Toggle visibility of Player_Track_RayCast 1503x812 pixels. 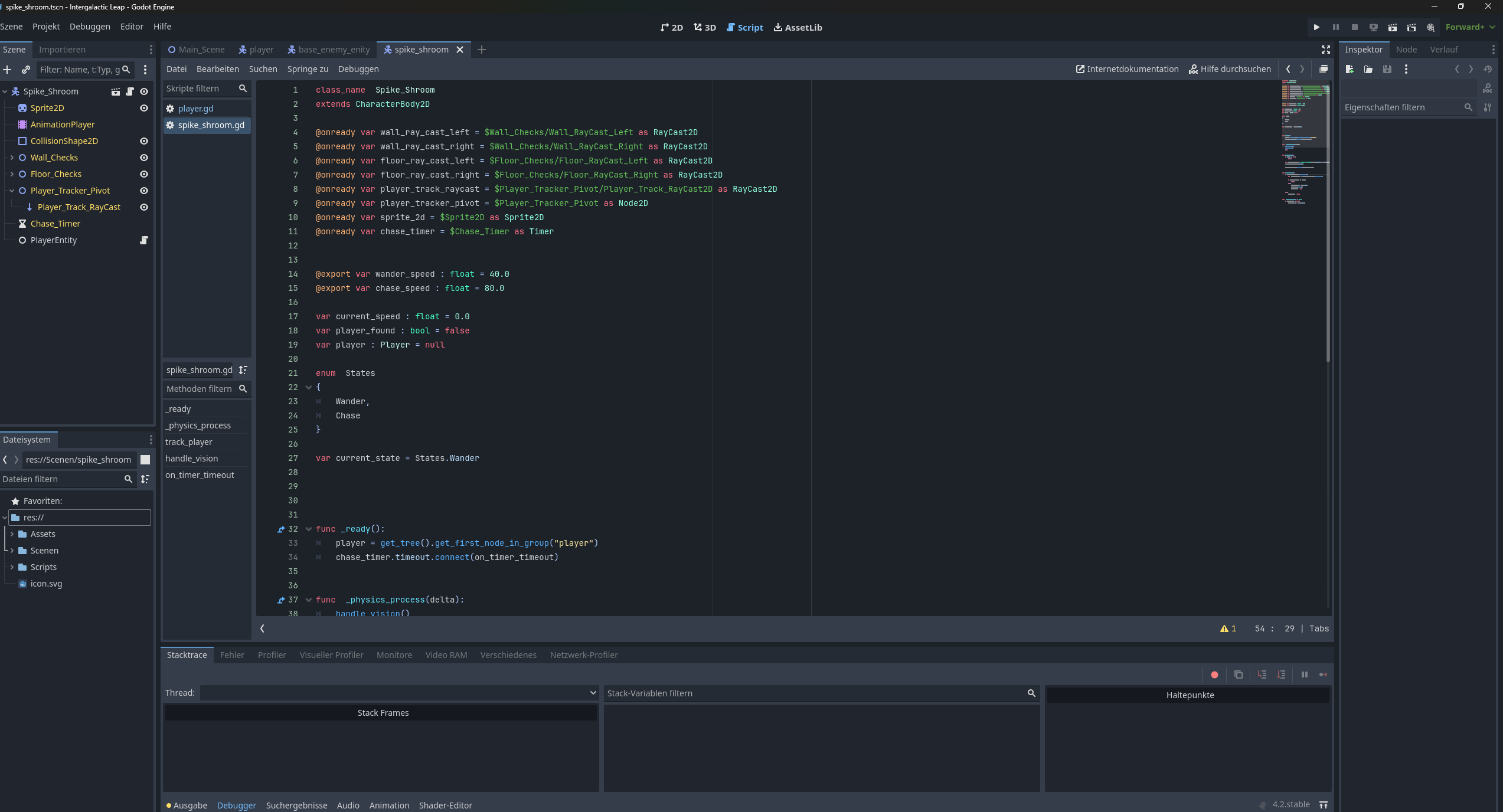coord(143,207)
